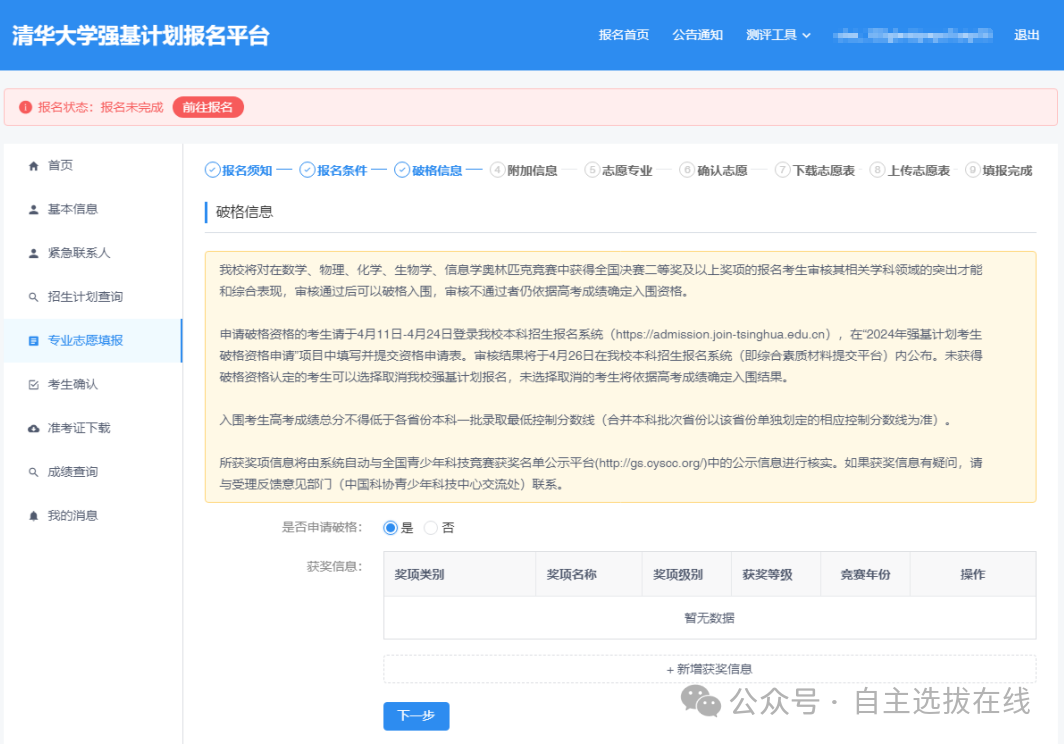Screen dimensions: 1064x744
Task: Click the warning icon in the 报名状态 bar
Action: coord(25,106)
